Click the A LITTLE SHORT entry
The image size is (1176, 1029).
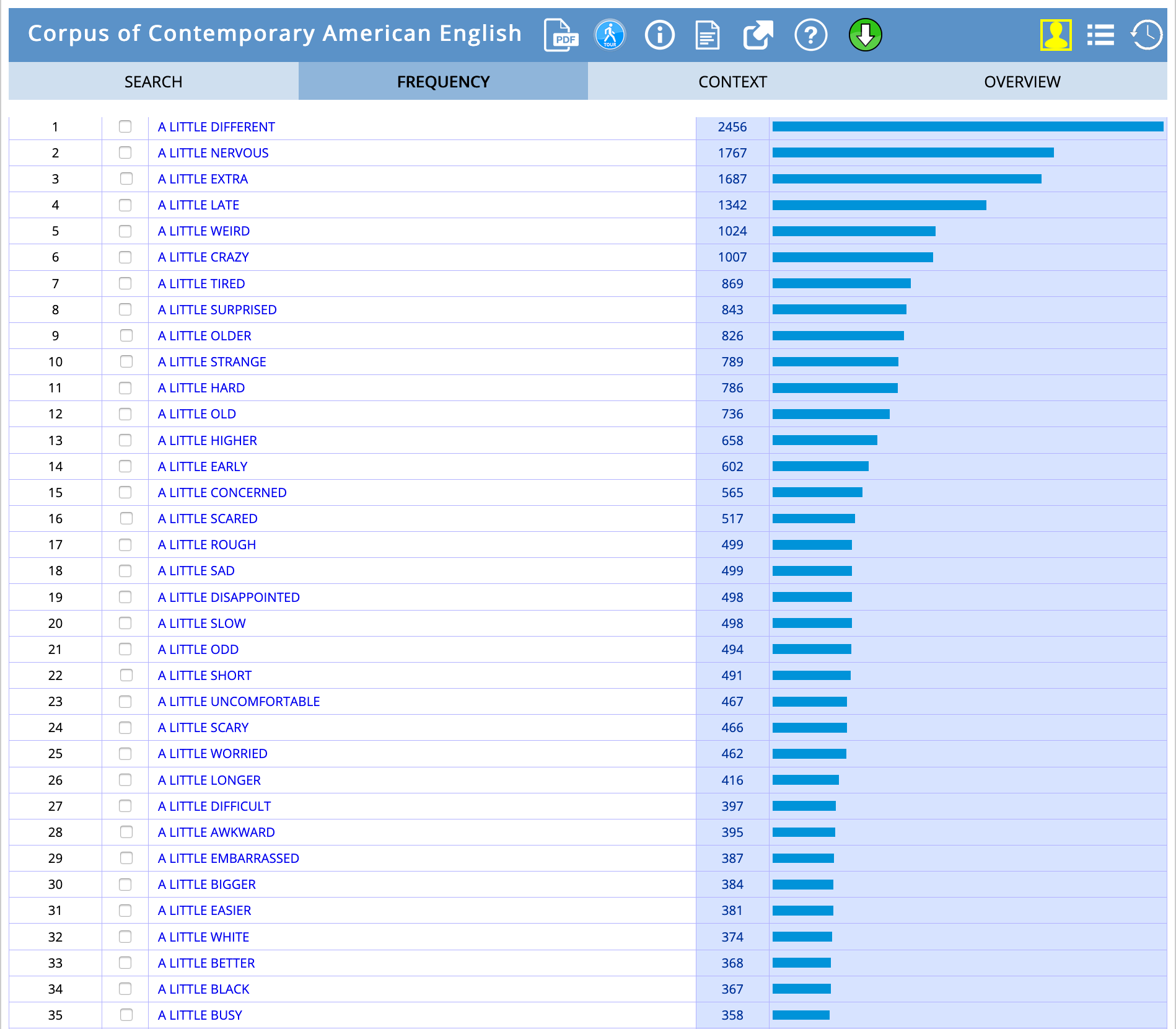pyautogui.click(x=205, y=676)
